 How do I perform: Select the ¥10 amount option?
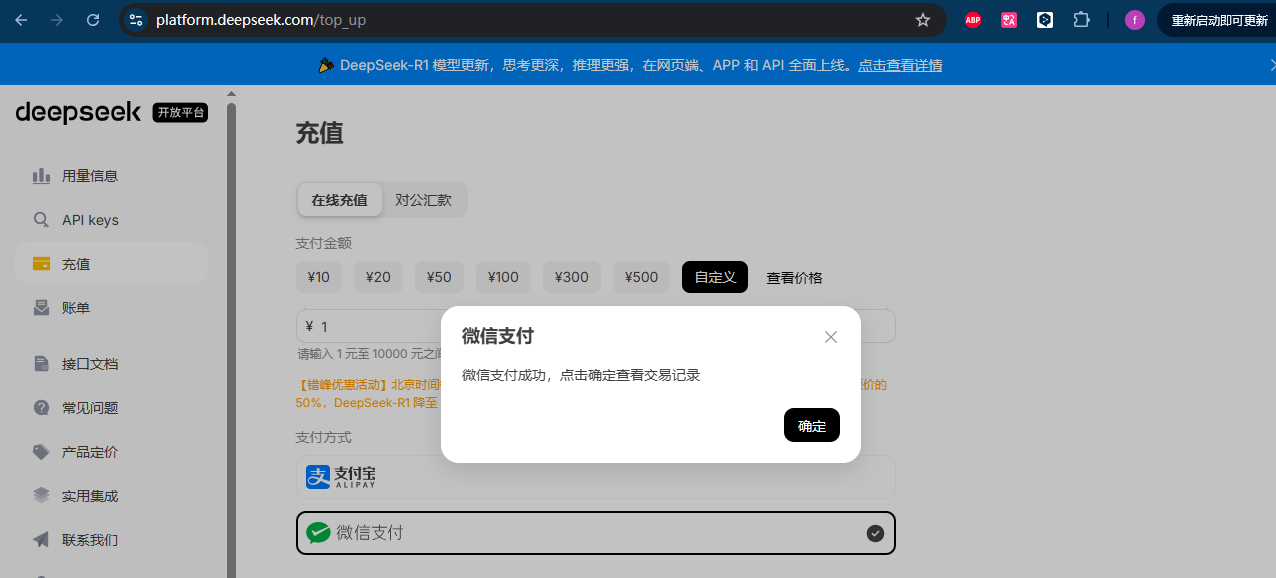(319, 277)
